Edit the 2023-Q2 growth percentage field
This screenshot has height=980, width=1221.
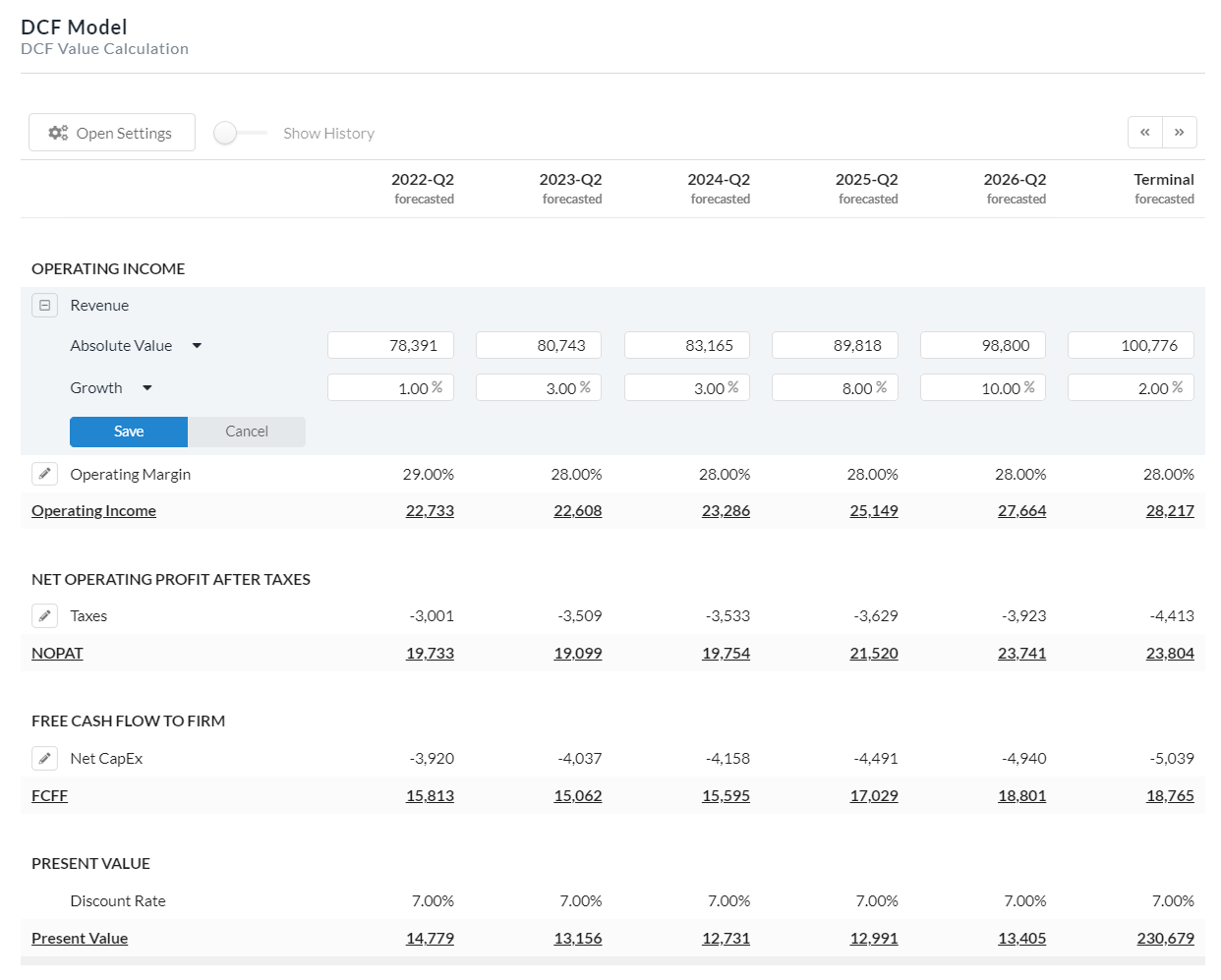pos(539,387)
